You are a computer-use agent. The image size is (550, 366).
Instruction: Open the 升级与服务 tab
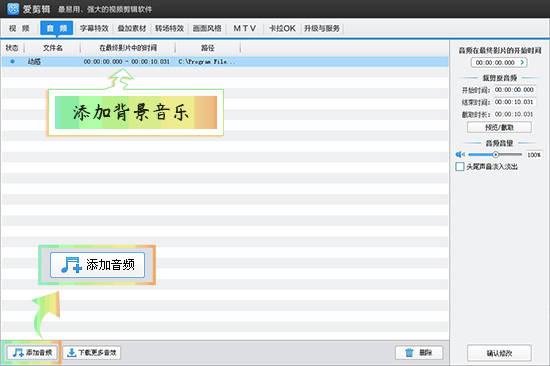tap(322, 28)
